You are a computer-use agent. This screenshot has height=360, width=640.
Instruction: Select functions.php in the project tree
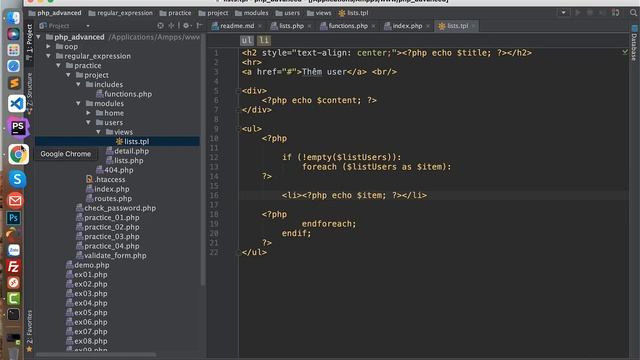click(124, 94)
